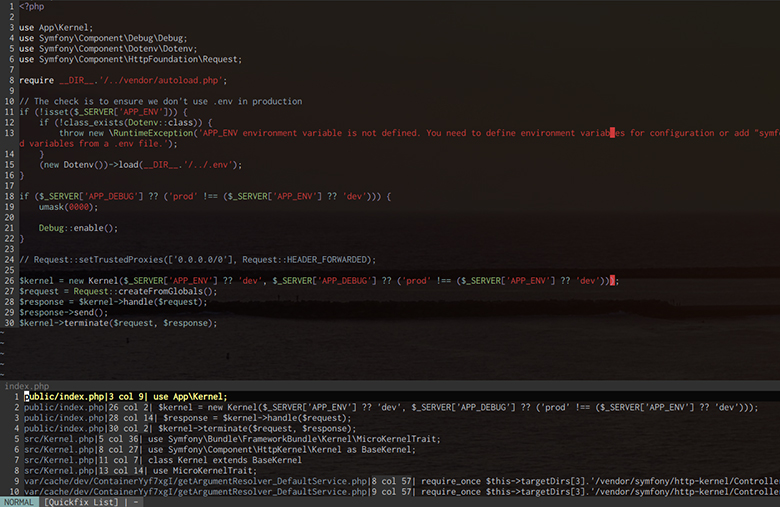The width and height of the screenshot is (780, 507).
Task: Click '$response->send();' line
Action: (x=63, y=312)
